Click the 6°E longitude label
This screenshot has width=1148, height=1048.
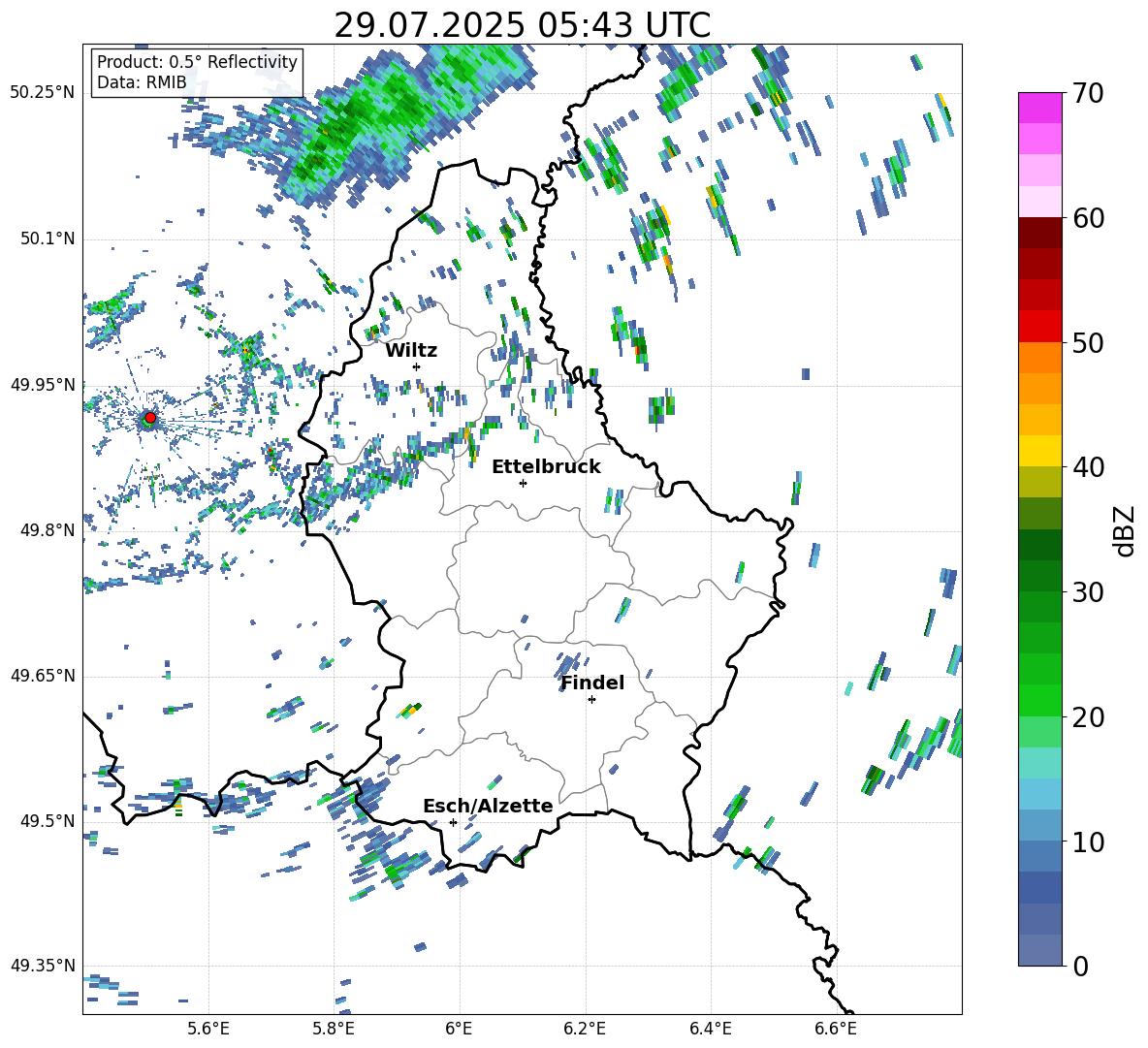pyautogui.click(x=459, y=1029)
